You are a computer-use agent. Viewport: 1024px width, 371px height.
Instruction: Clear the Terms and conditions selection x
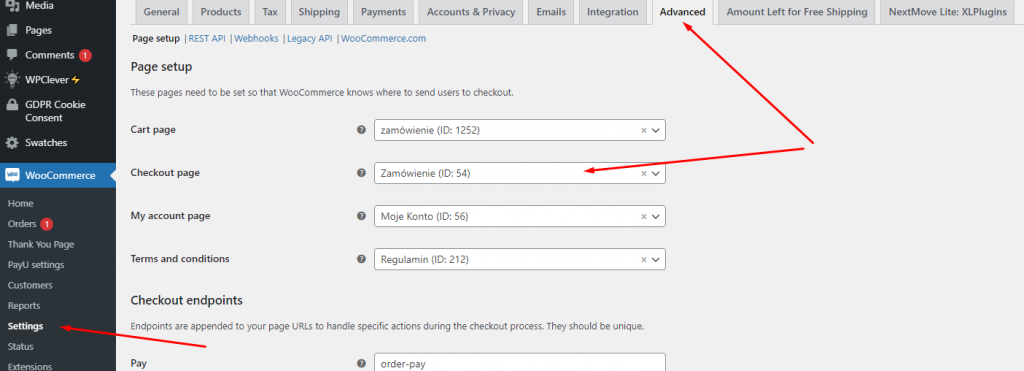[643, 259]
